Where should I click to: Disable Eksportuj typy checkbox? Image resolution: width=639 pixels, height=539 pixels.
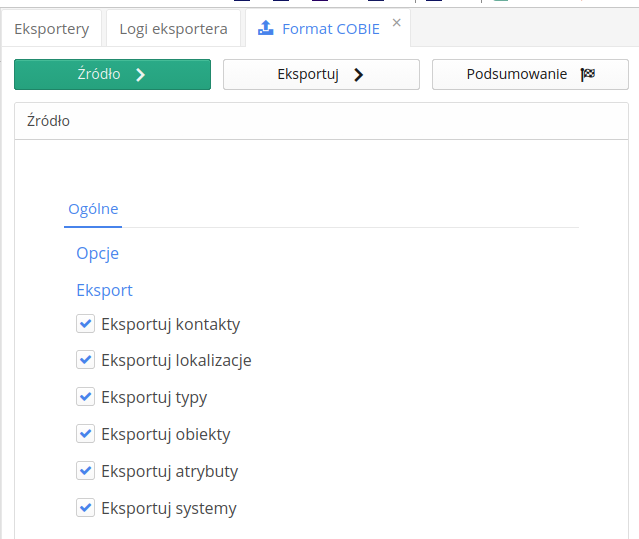85,397
